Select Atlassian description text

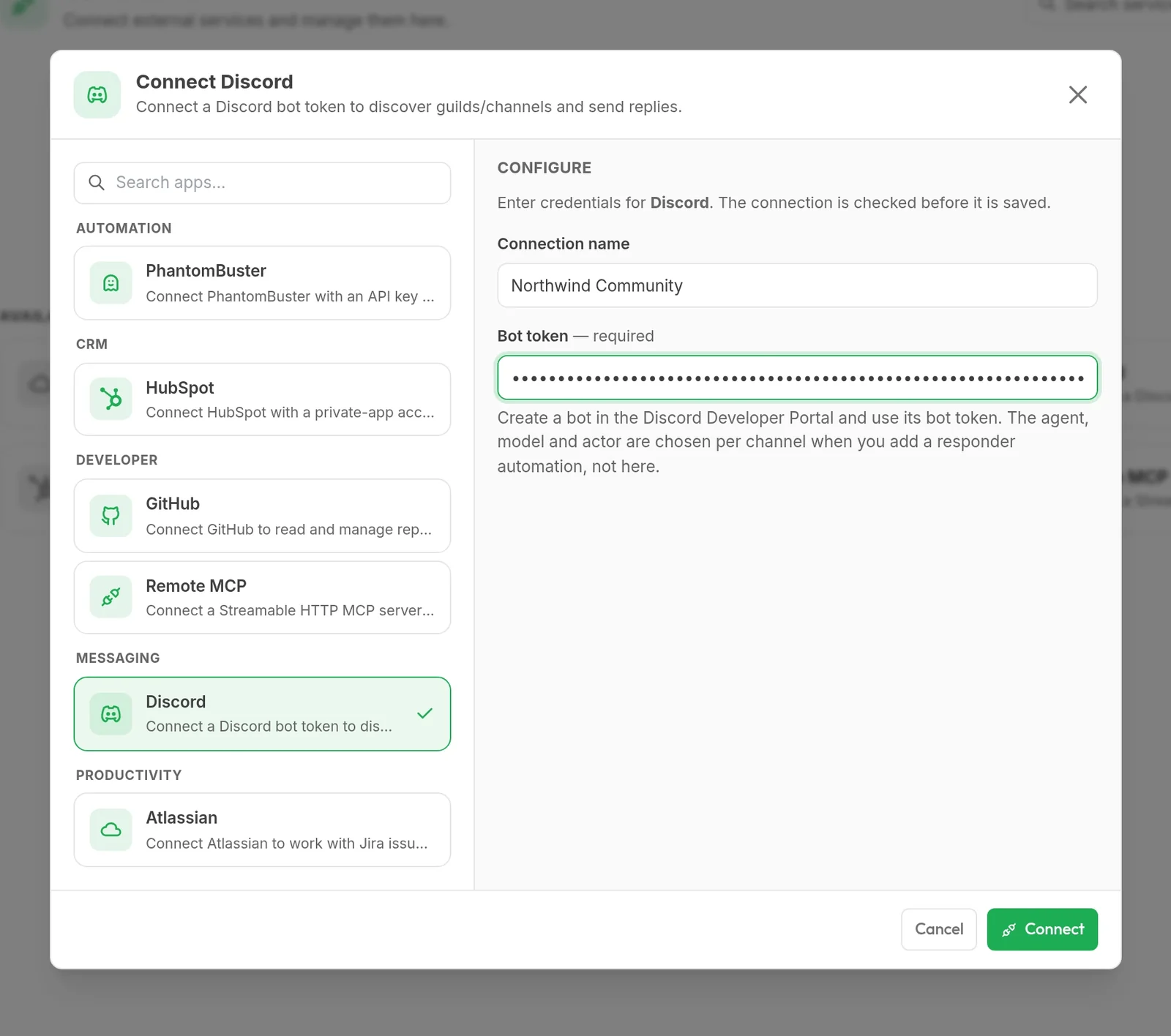pyautogui.click(x=287, y=844)
